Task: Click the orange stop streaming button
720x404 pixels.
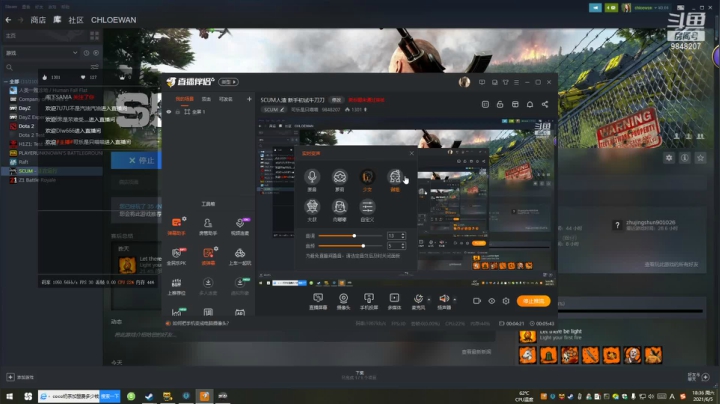Action: coord(533,301)
